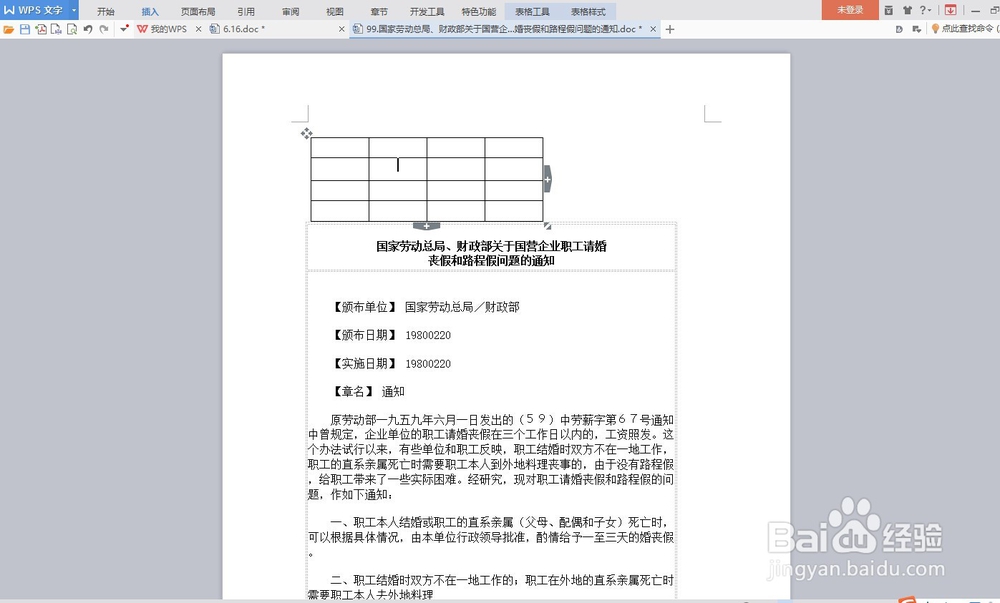Open the 开发工具 ribbon tab
Screen dimensions: 1000x603
[427, 11]
